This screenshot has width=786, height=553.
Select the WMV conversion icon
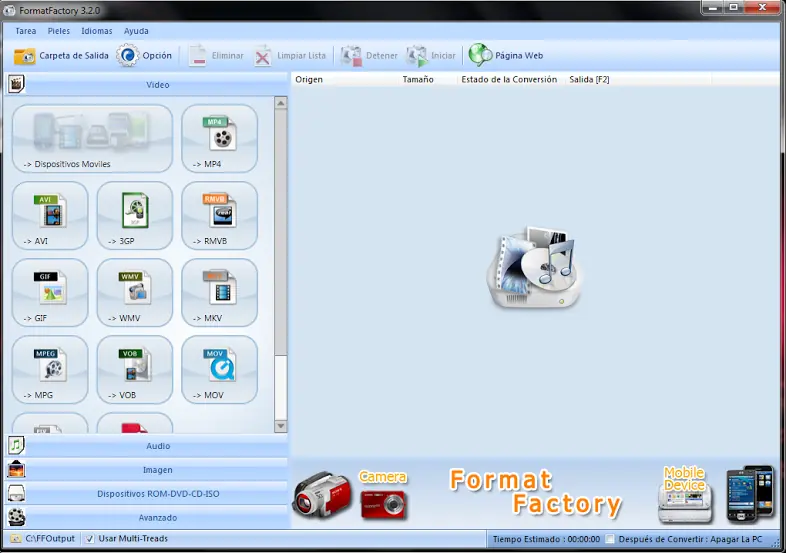point(135,293)
